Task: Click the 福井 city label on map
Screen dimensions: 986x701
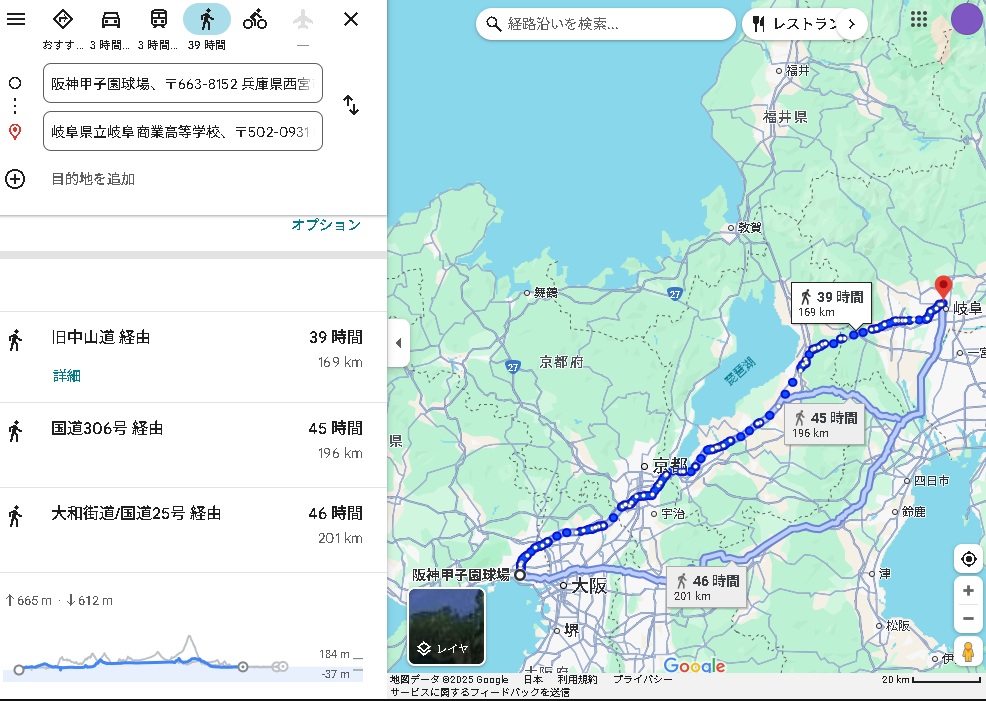Action: click(x=797, y=70)
